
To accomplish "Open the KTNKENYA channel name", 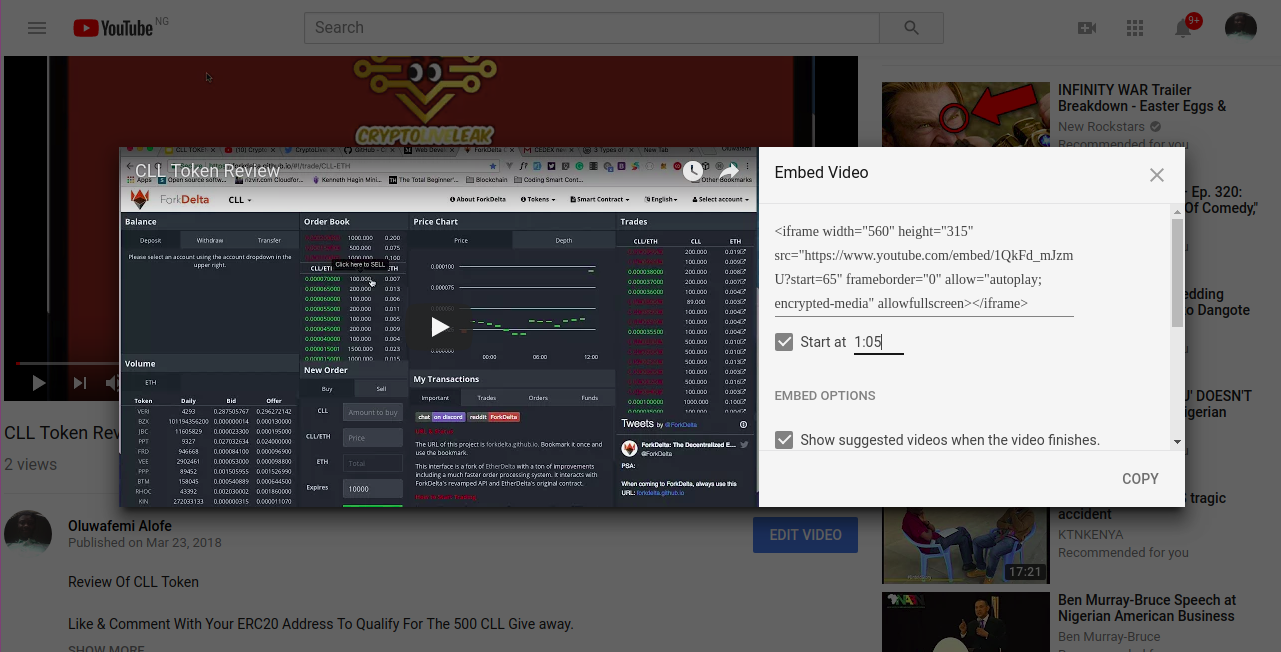I will click(1091, 535).
